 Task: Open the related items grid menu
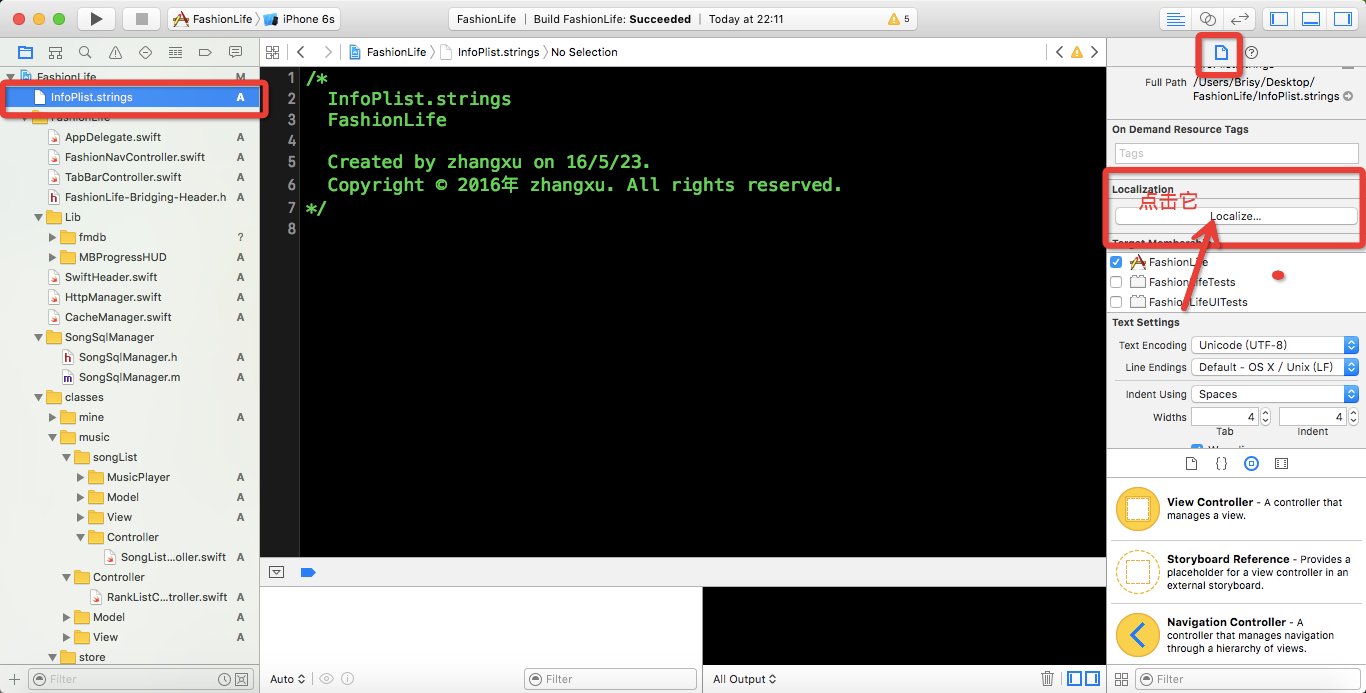pyautogui.click(x=274, y=52)
